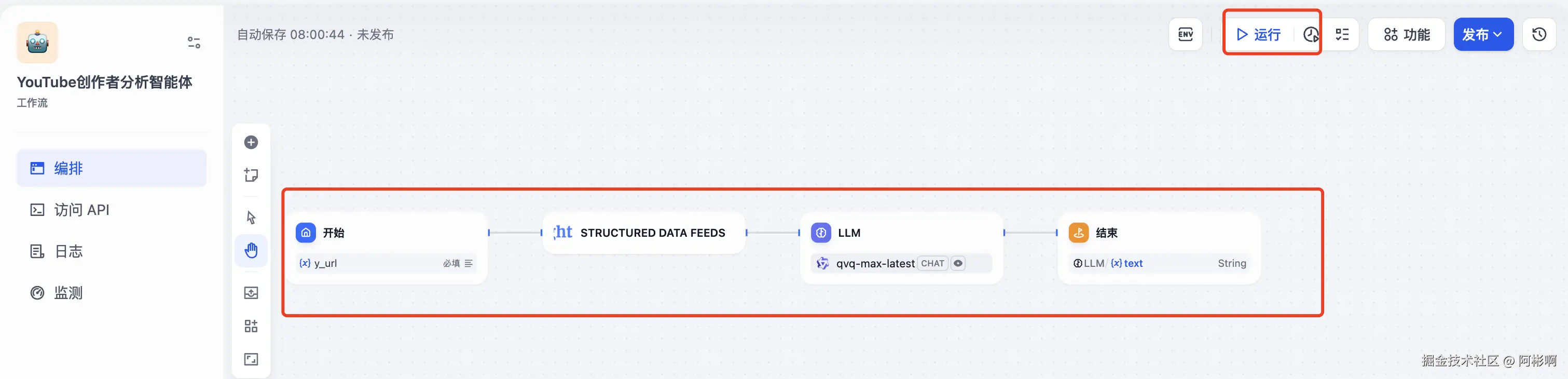Screen dimensions: 1568x379
Task: Click the export image icon
Action: (x=251, y=293)
